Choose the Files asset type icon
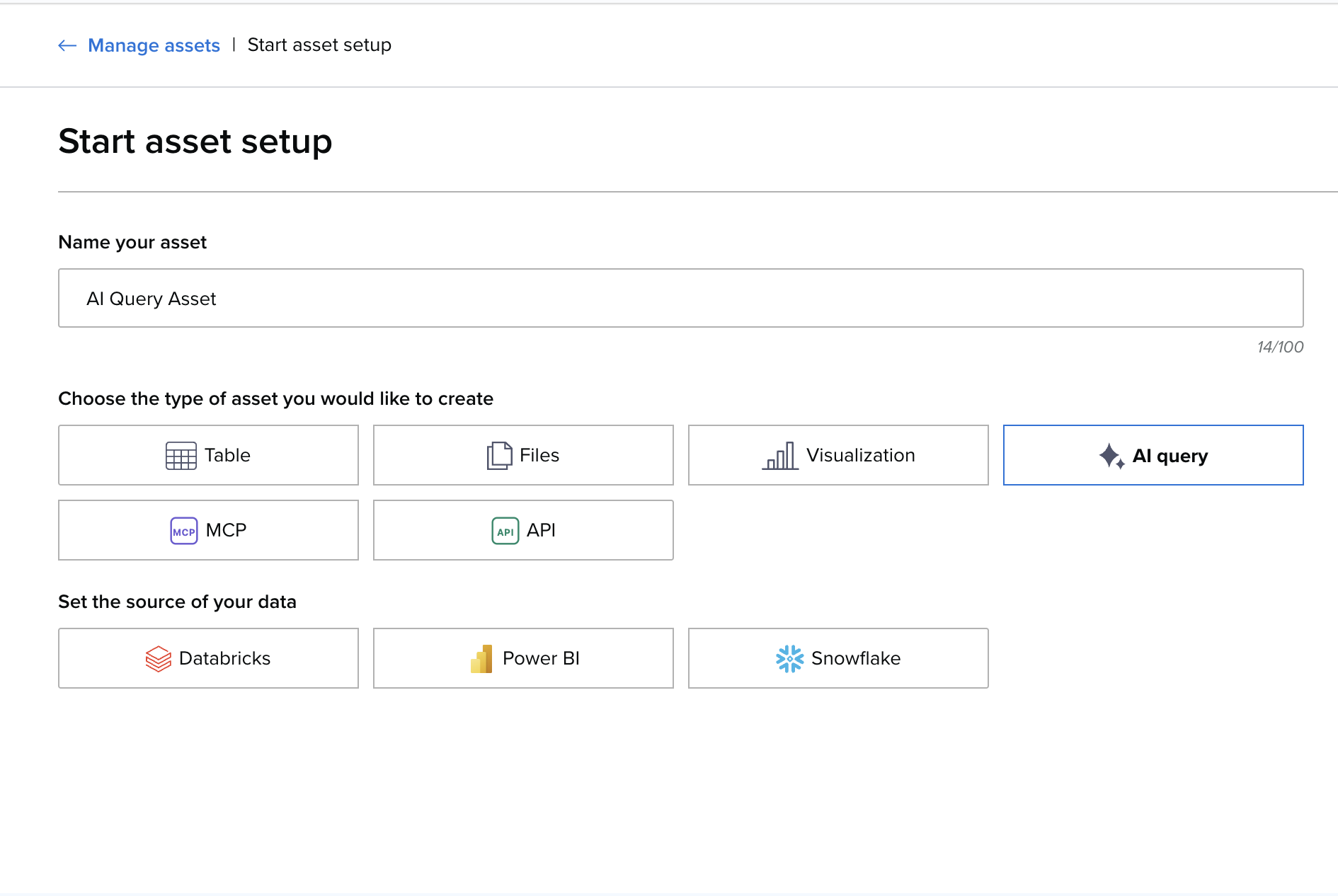1338x896 pixels. click(x=499, y=455)
